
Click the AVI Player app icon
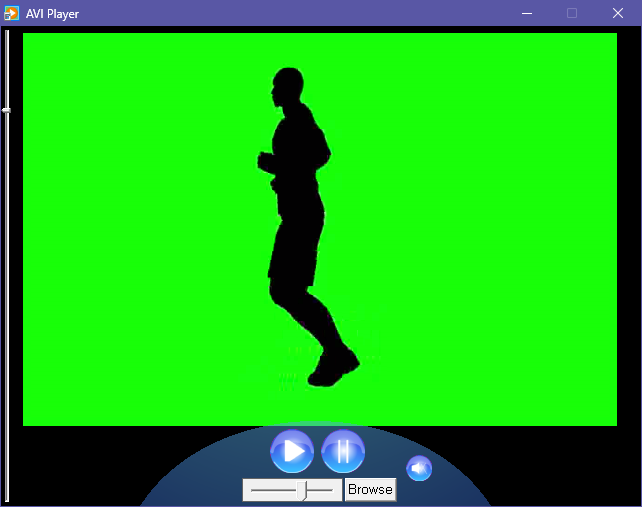[11, 13]
